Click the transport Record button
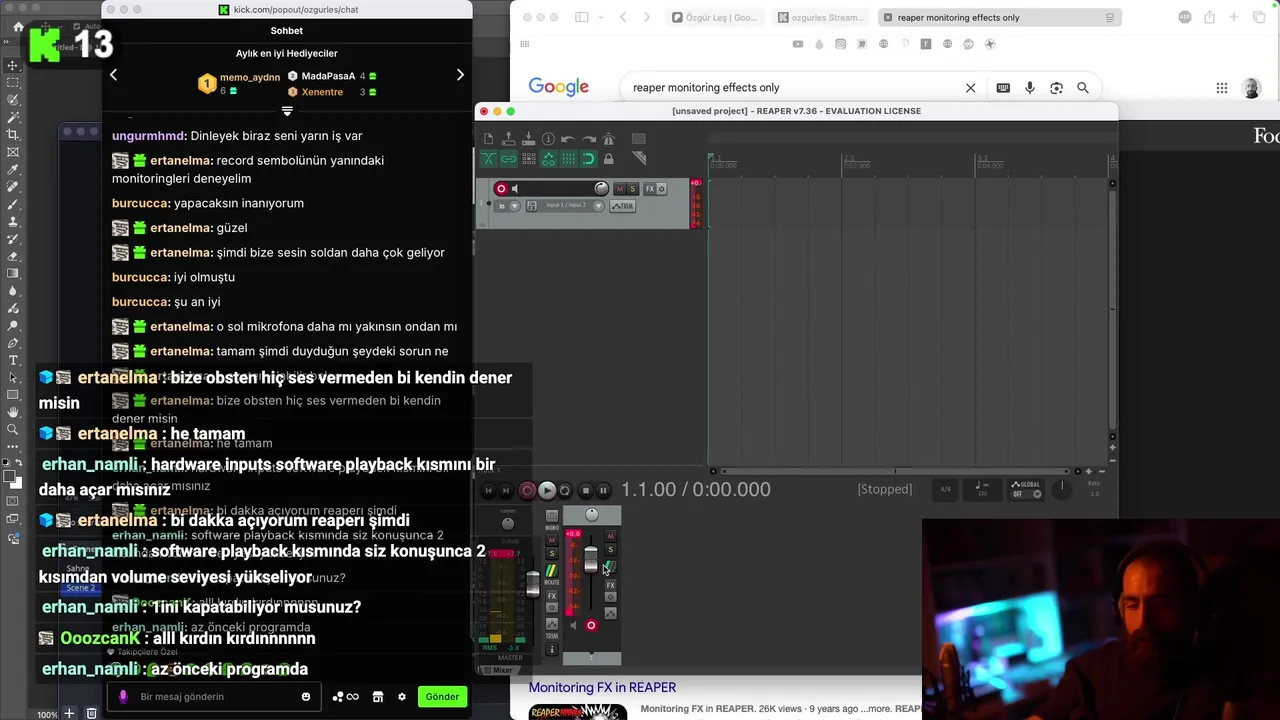This screenshot has width=1280, height=720. (x=527, y=490)
